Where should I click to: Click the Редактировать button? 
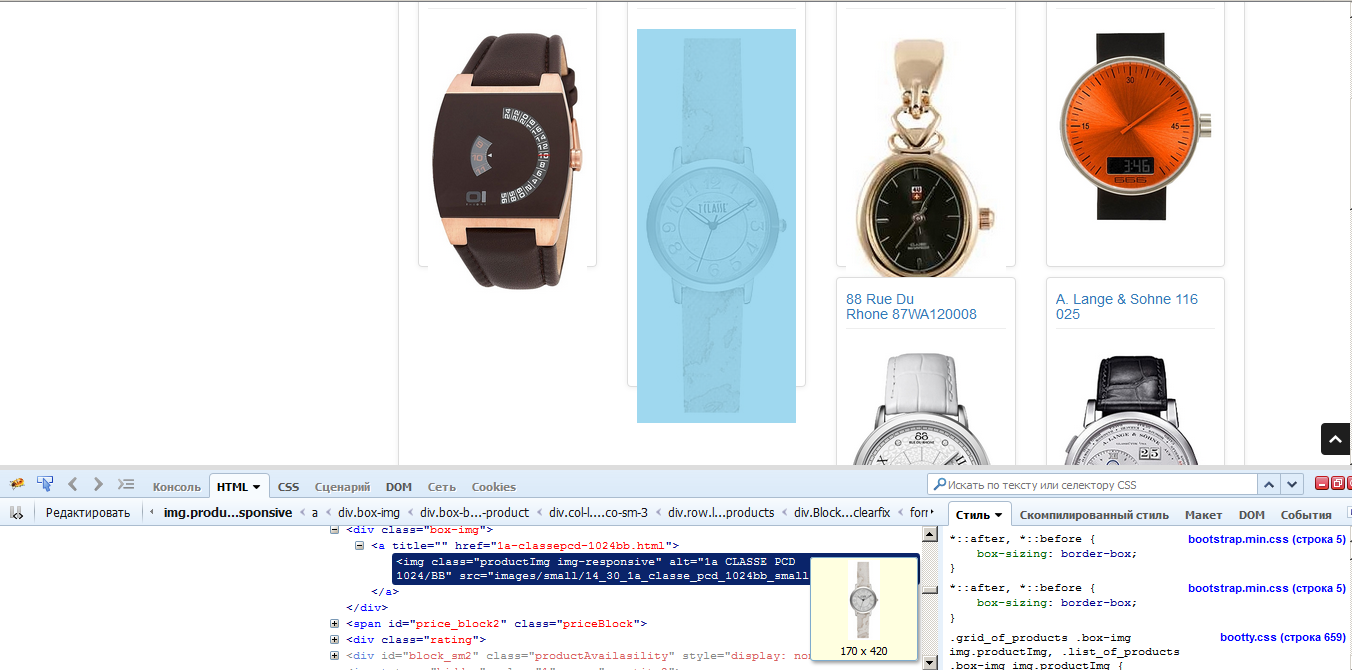[x=88, y=513]
